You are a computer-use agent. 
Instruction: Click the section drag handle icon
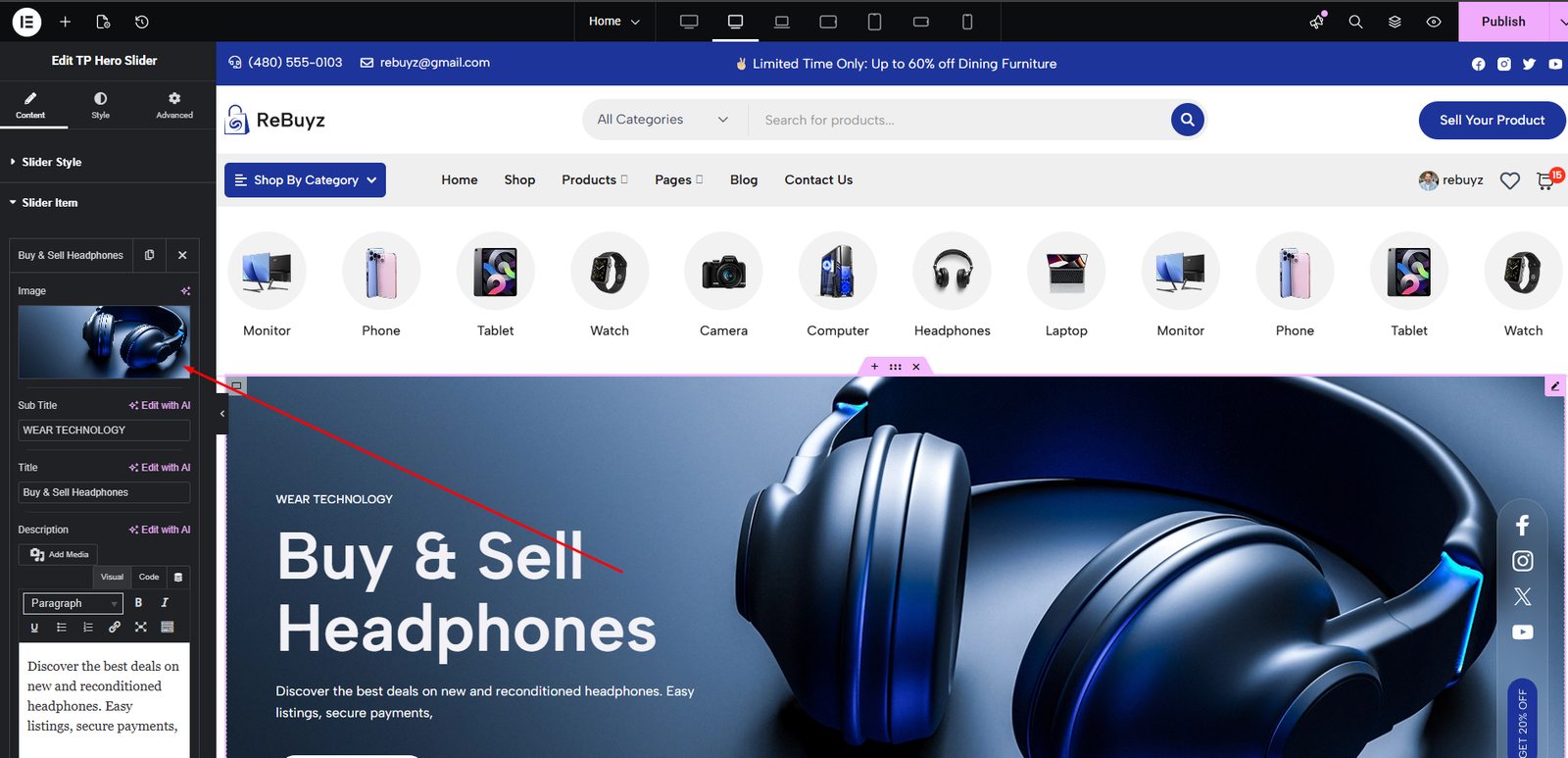point(895,367)
